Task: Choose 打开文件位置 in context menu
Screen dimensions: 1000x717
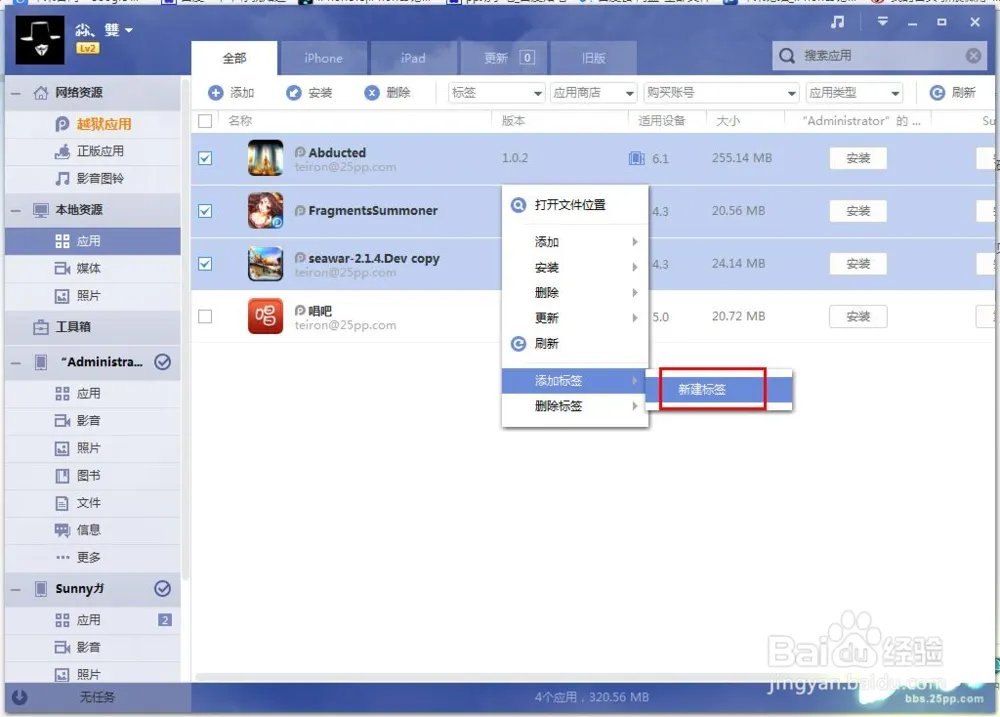Action: [x=570, y=205]
